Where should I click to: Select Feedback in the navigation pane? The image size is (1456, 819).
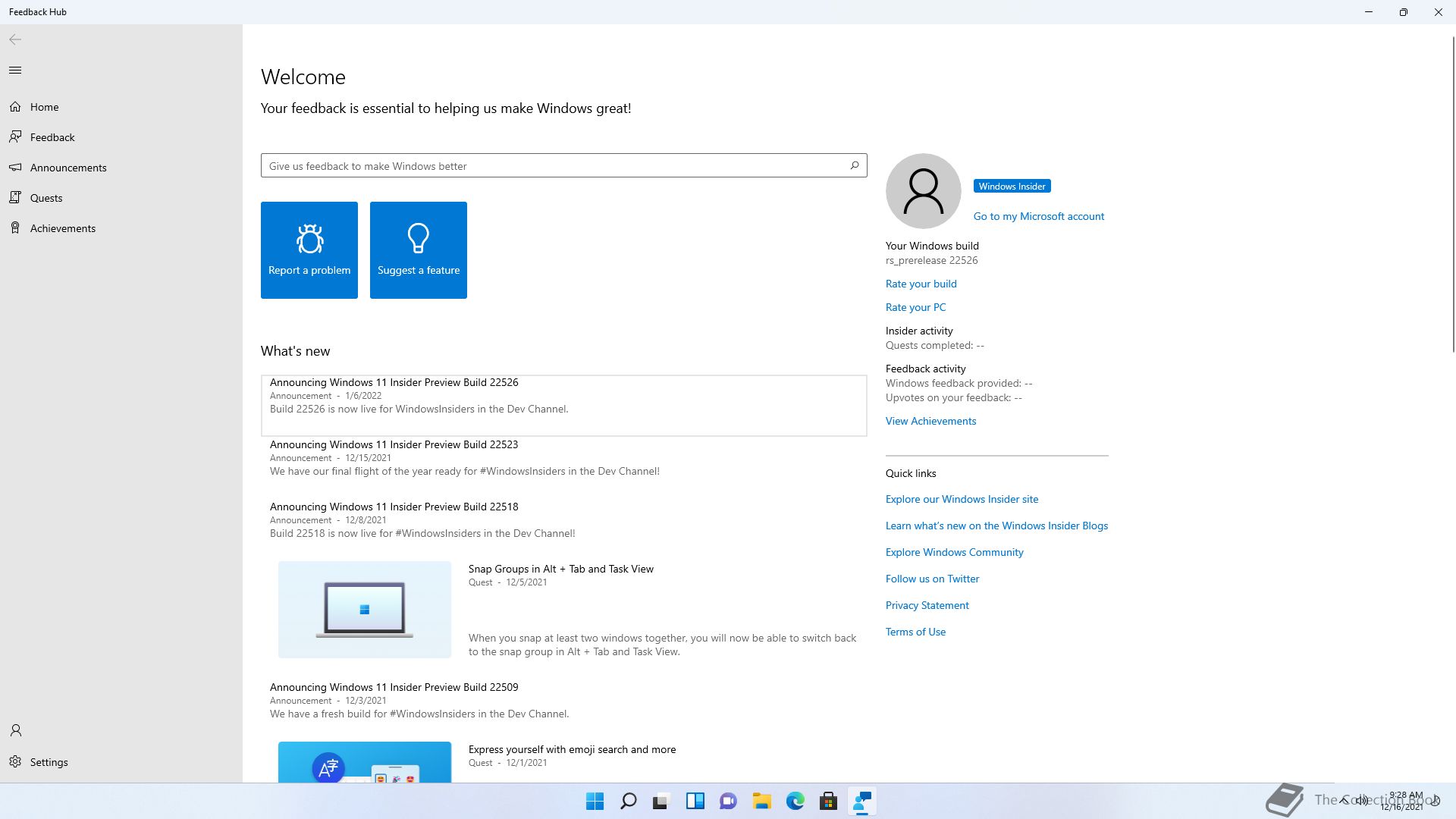121,137
